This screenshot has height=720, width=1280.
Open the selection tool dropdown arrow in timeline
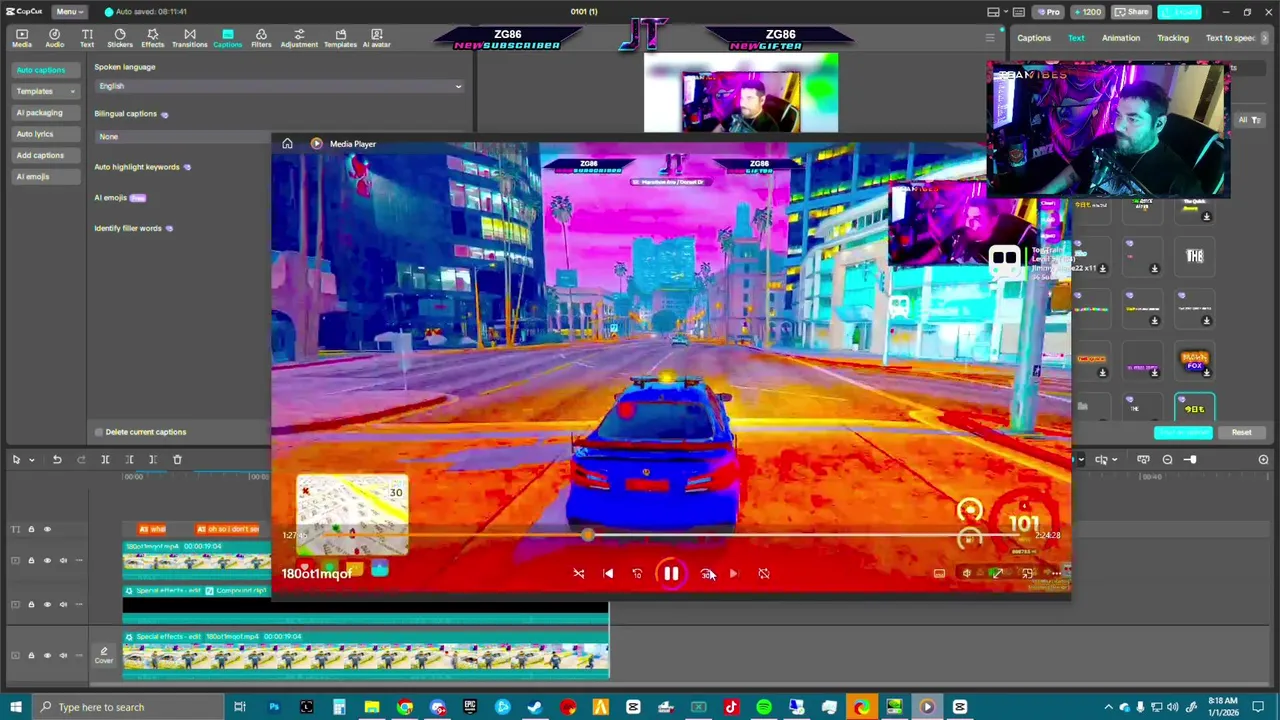[x=32, y=460]
